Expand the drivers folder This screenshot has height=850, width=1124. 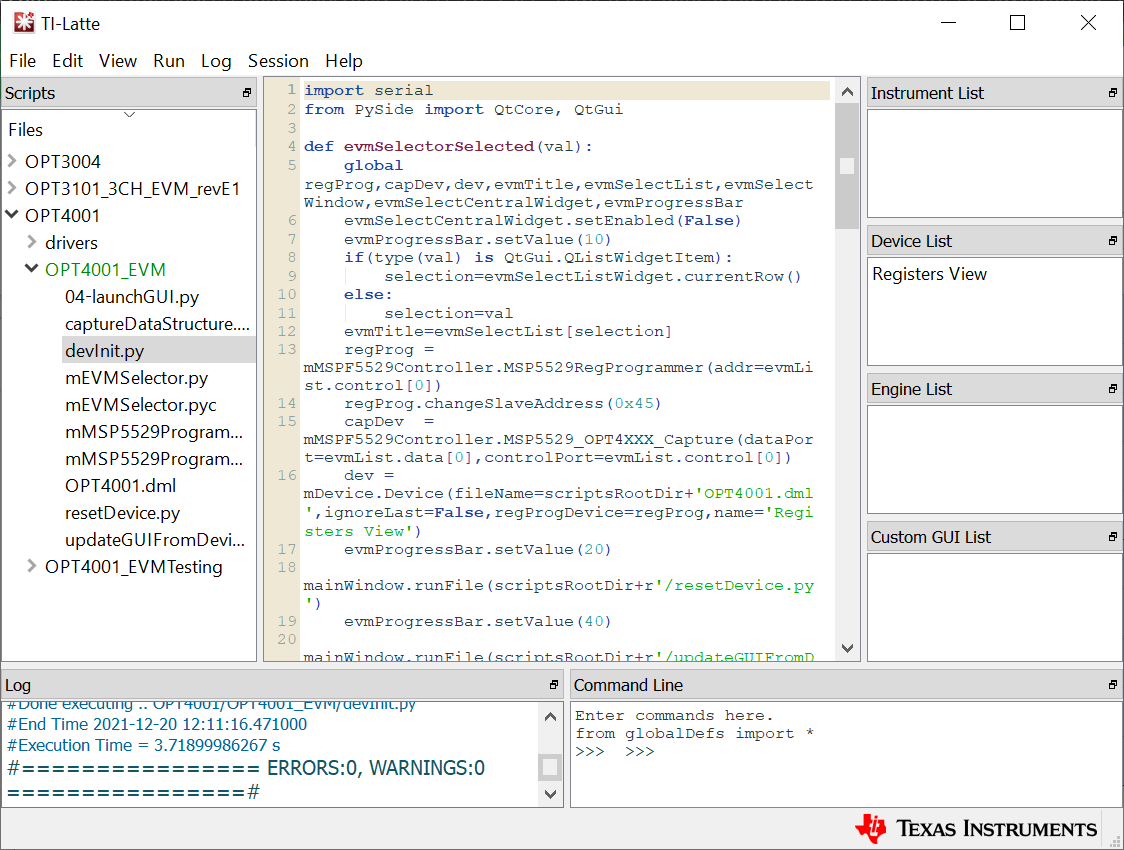tap(32, 242)
